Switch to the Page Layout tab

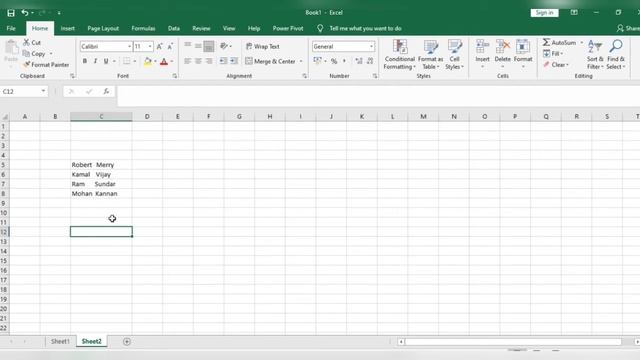[x=103, y=29]
